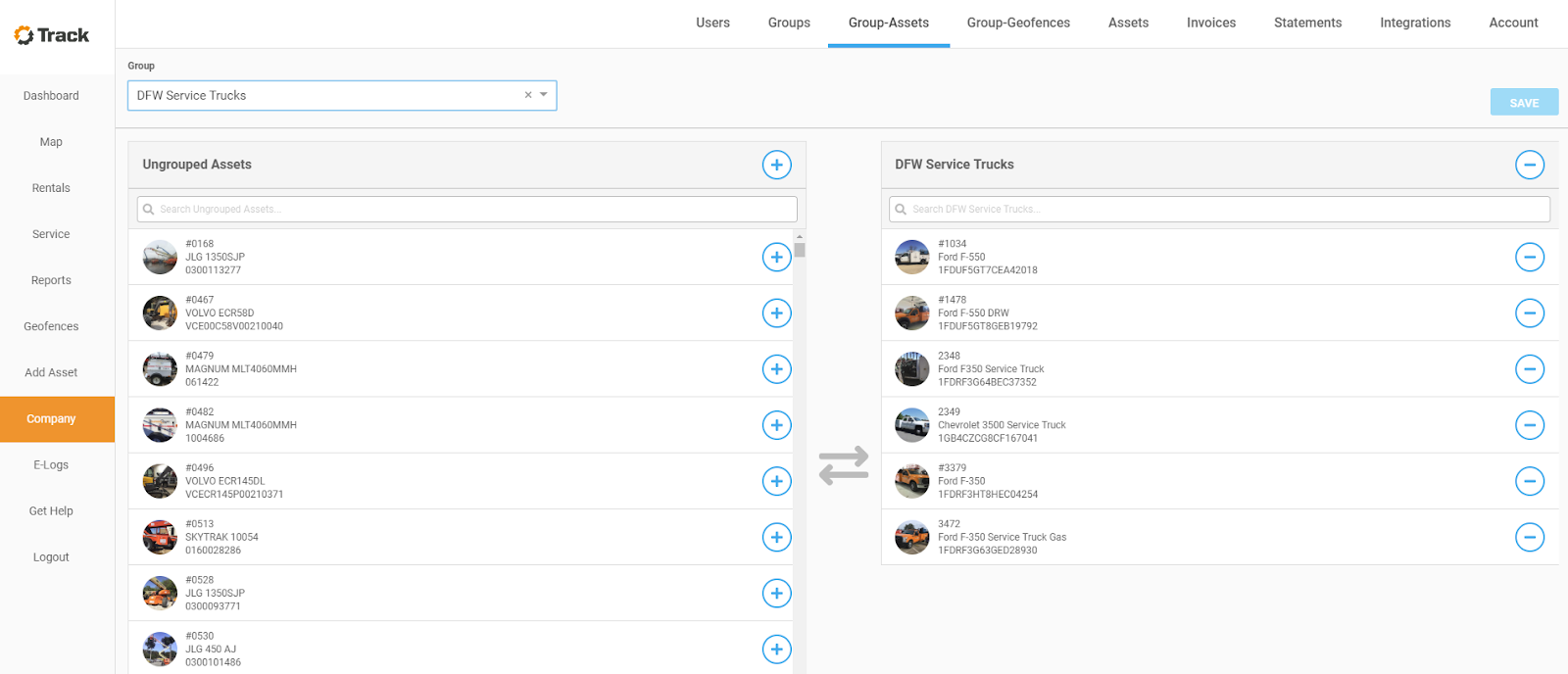This screenshot has height=674, width=1568.
Task: Remove 3472 Ford F-350 Service Truck Gas
Action: (x=1529, y=536)
